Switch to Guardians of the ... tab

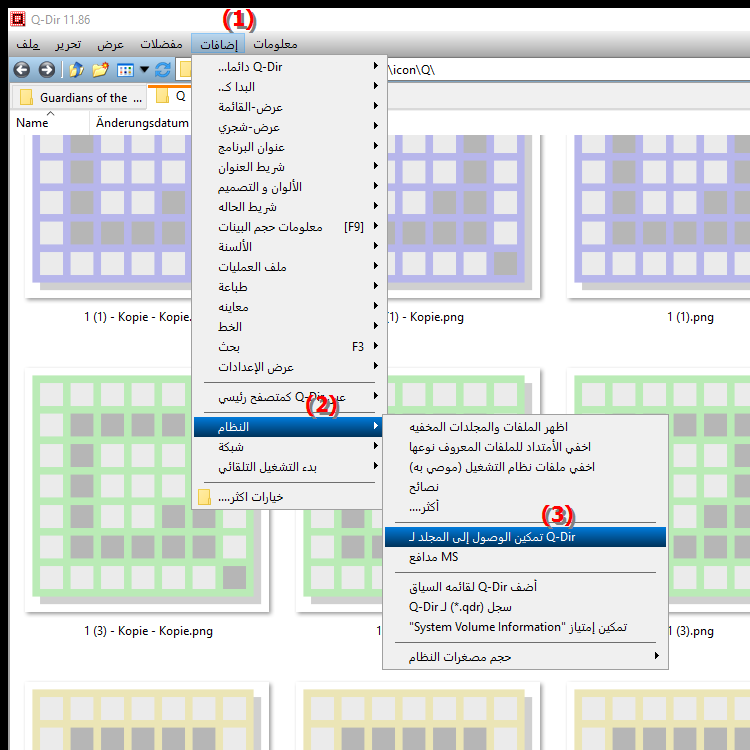80,98
